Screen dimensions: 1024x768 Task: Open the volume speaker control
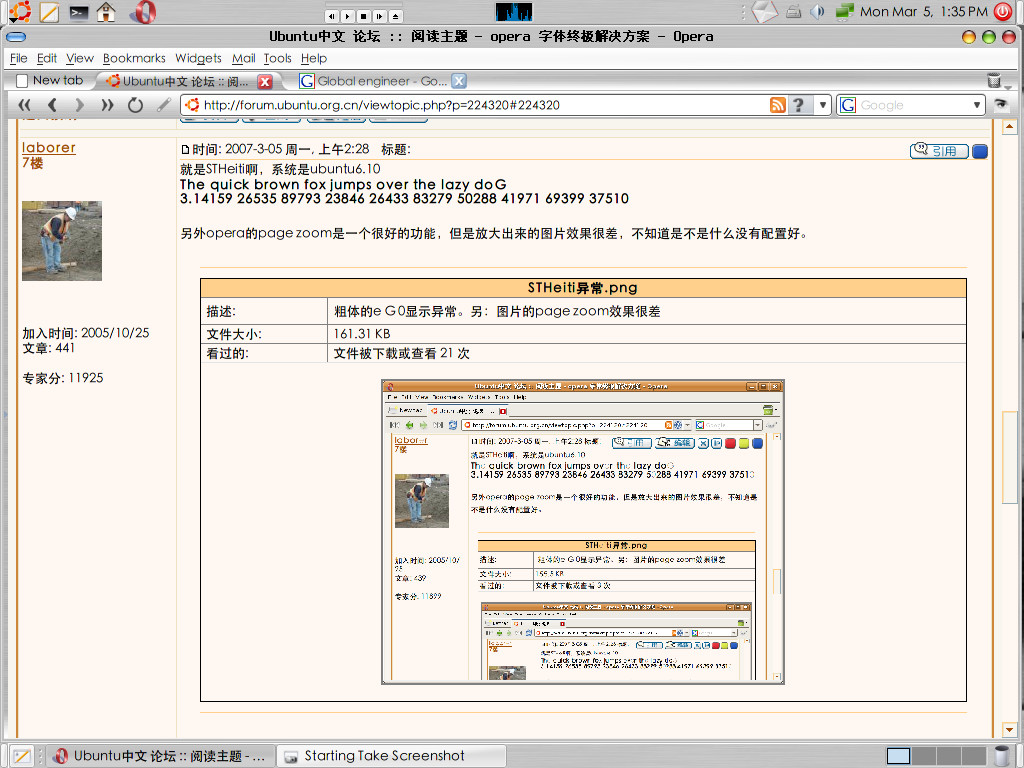pos(817,12)
